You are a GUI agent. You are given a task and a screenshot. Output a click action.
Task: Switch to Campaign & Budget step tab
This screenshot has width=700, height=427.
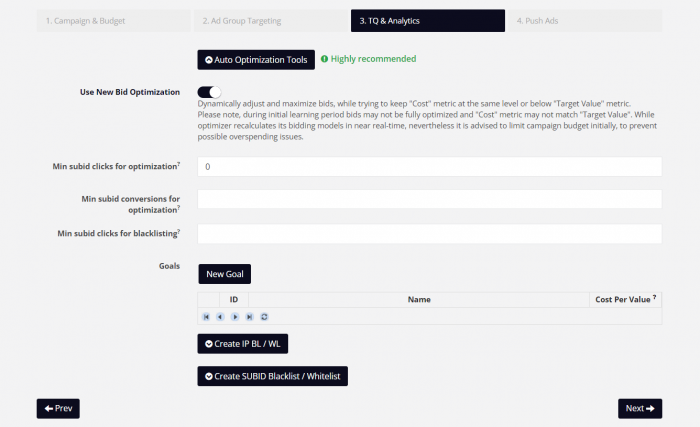click(x=113, y=21)
